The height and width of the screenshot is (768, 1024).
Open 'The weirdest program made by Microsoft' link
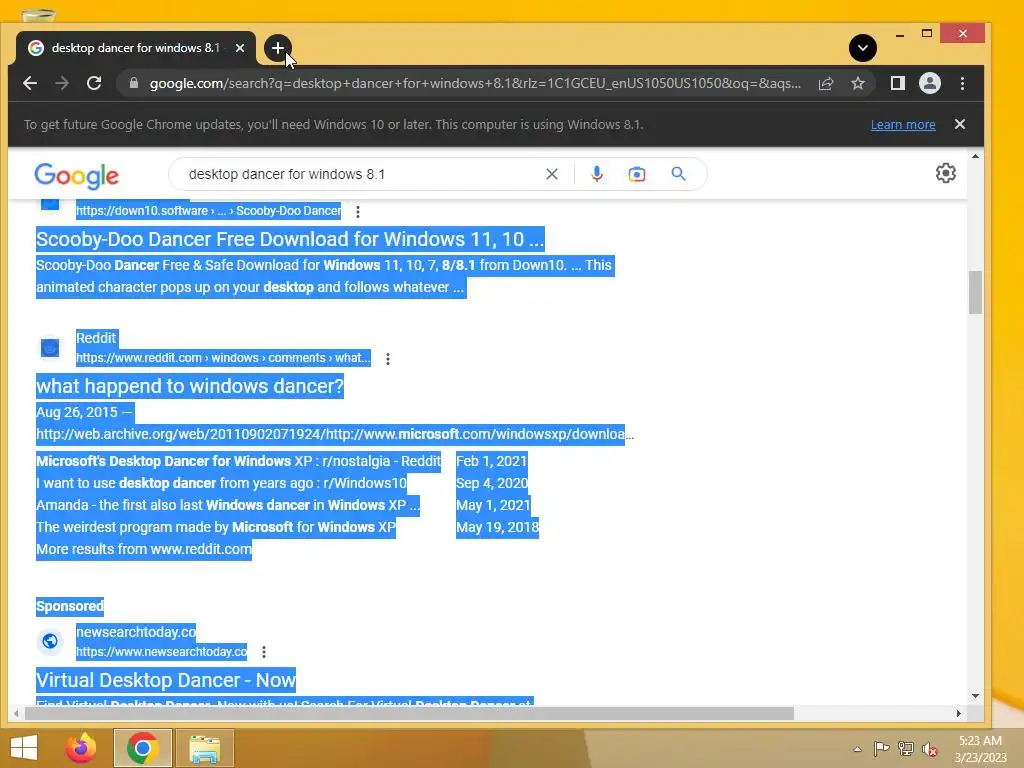[x=216, y=527]
